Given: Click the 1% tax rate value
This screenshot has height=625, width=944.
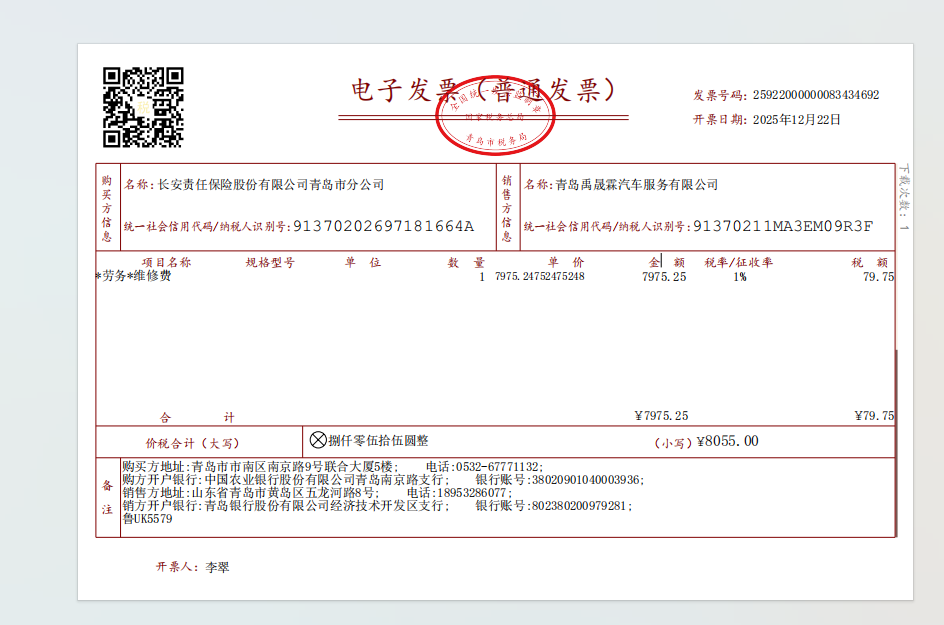Looking at the screenshot, I should [x=739, y=277].
